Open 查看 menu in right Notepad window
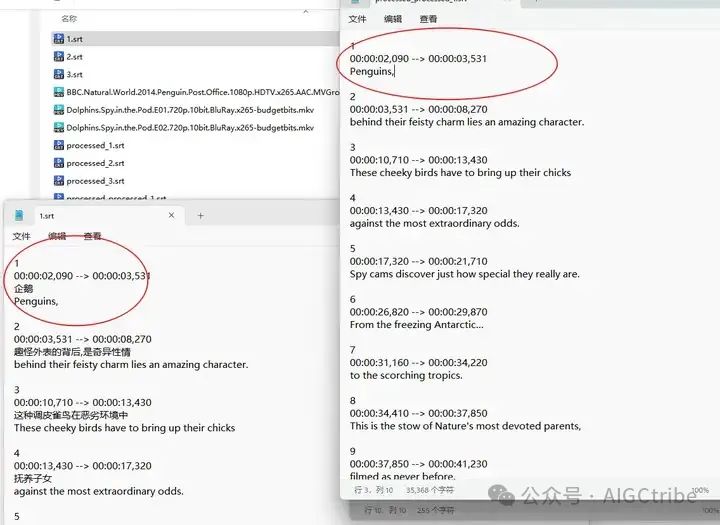Image resolution: width=720 pixels, height=525 pixels. tap(428, 19)
